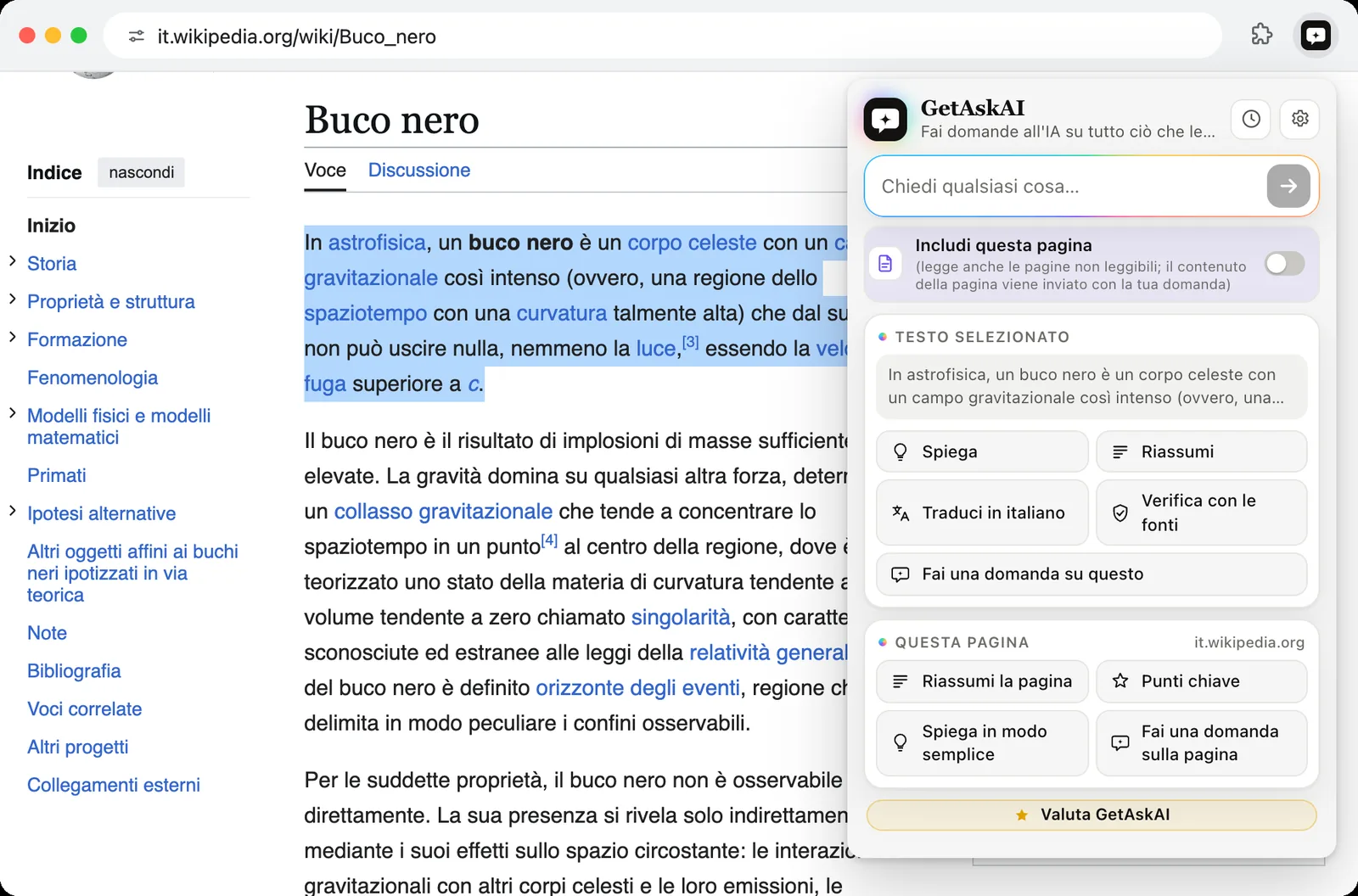Click the Valuta GetAskAI rating button
1358x896 pixels.
tap(1091, 815)
